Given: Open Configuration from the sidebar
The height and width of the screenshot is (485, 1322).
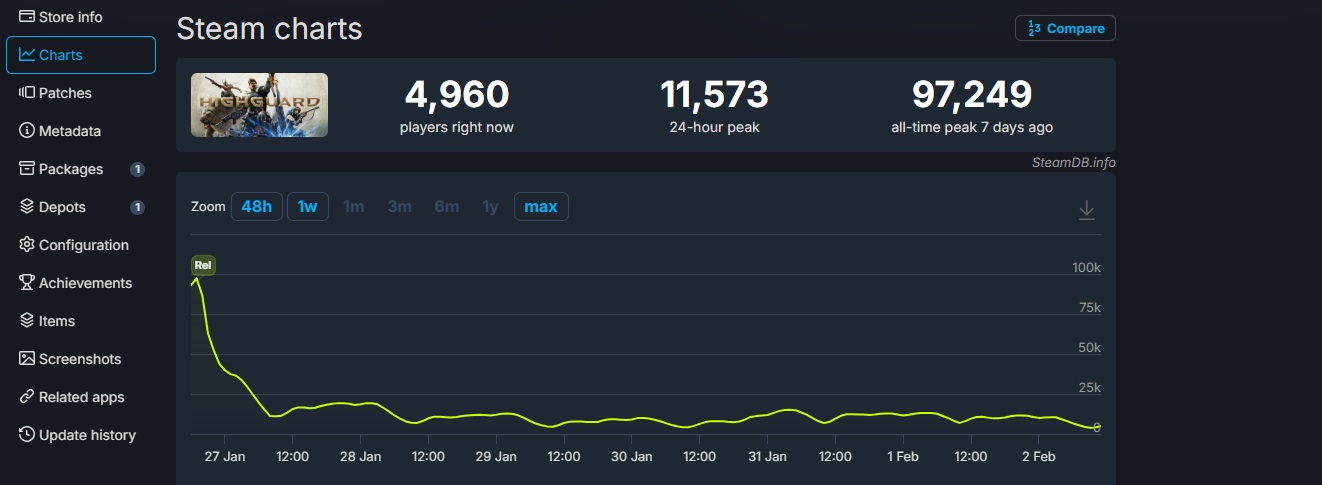Looking at the screenshot, I should (x=83, y=245).
